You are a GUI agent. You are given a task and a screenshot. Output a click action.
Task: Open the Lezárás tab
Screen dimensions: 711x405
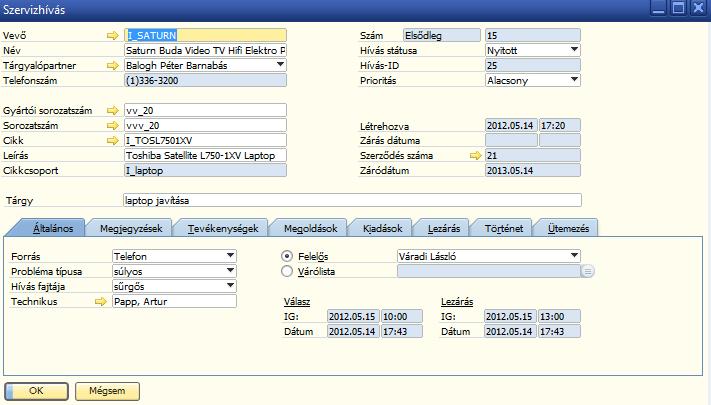coord(443,228)
